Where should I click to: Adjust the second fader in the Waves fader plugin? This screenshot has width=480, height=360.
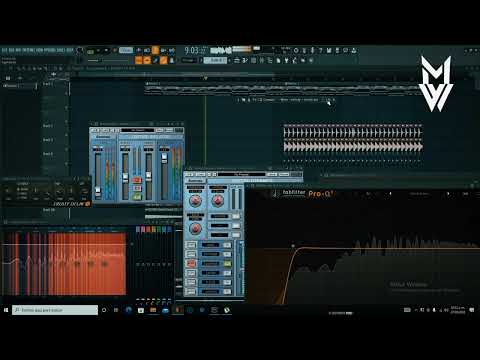click(x=125, y=177)
